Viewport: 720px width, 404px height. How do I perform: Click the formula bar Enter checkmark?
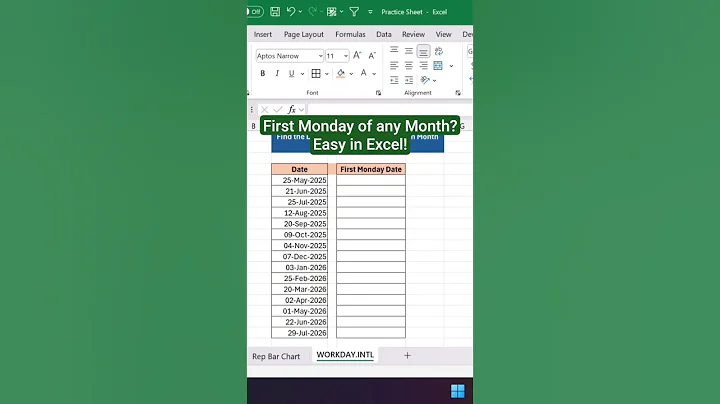(278, 109)
